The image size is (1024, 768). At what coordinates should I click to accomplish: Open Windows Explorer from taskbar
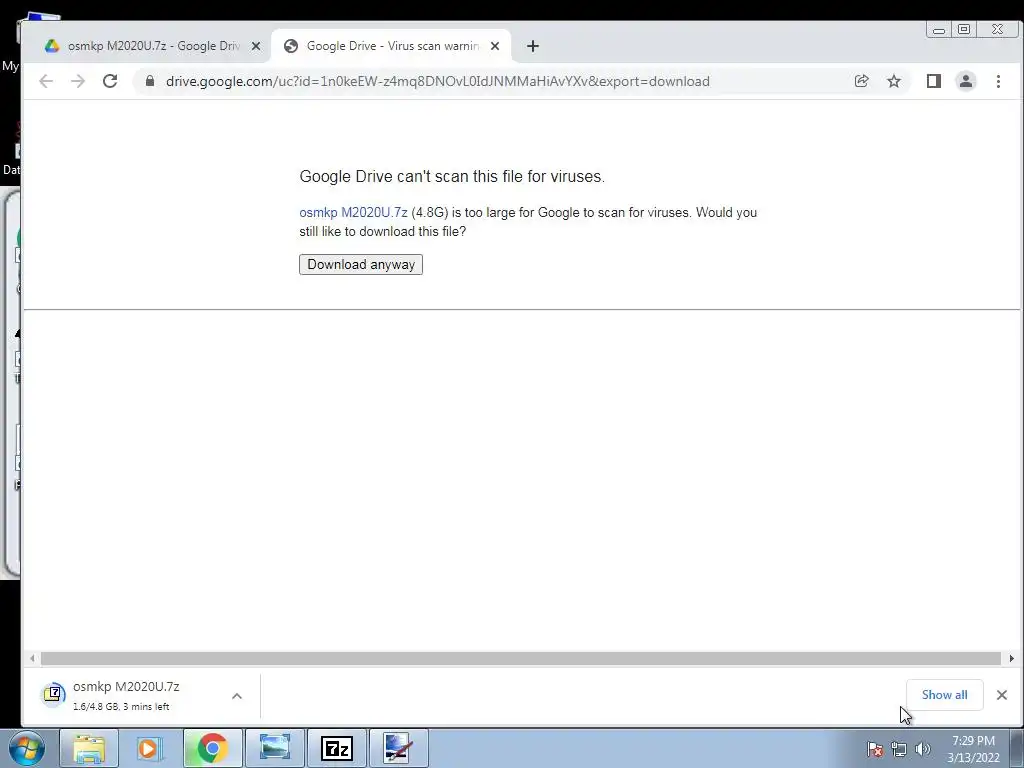coord(89,748)
